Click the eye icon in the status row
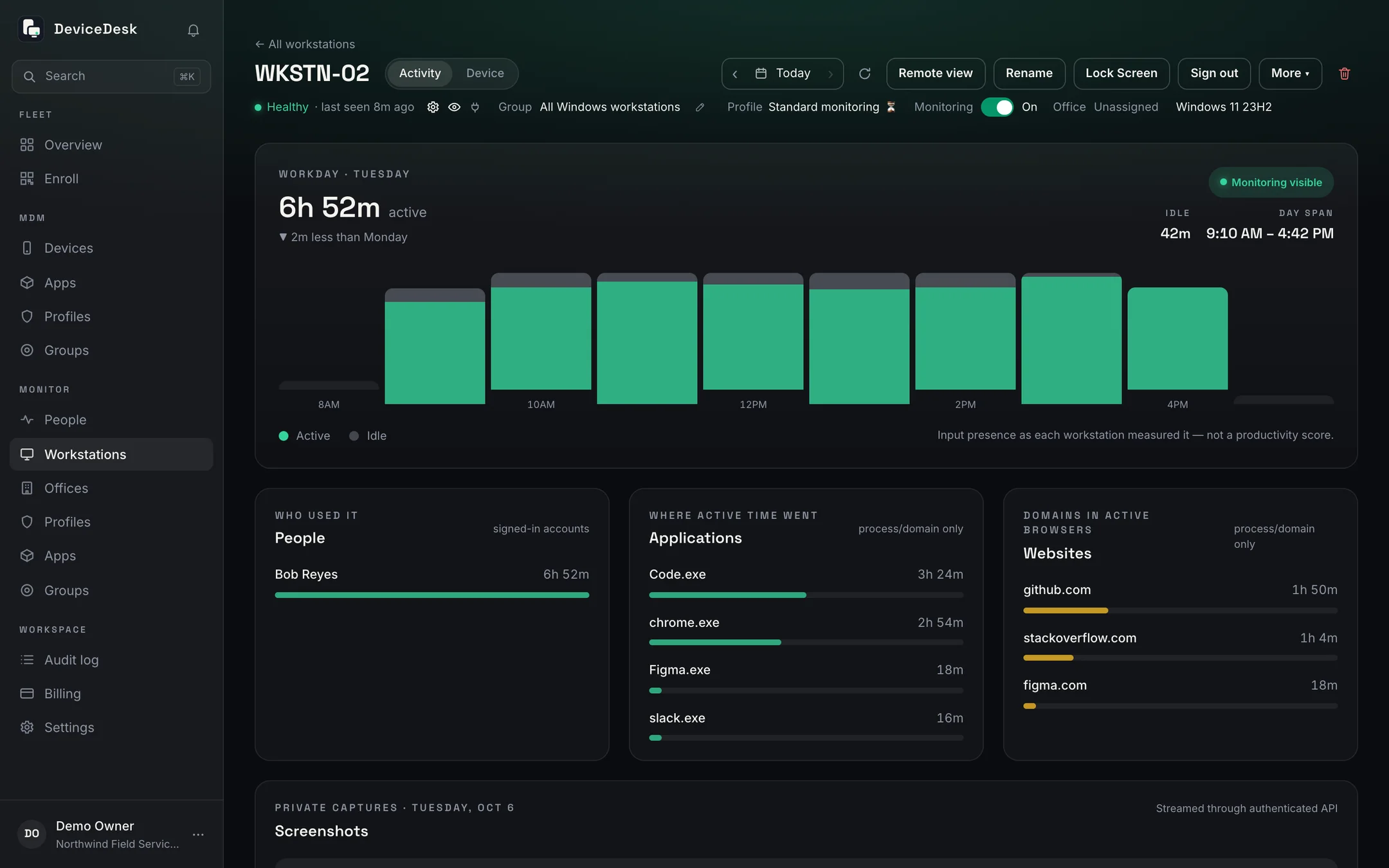The height and width of the screenshot is (868, 1389). [x=454, y=107]
